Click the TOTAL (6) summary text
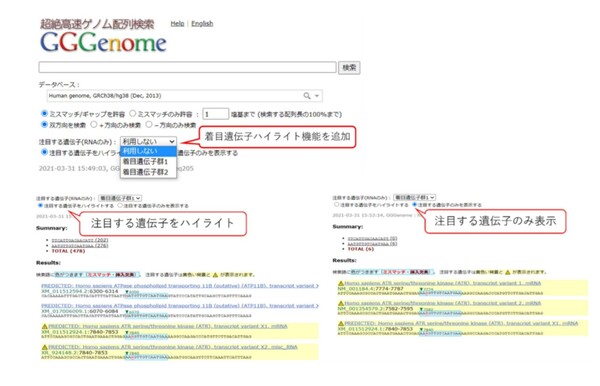Screen dimensions: 600x386 pos(360,249)
